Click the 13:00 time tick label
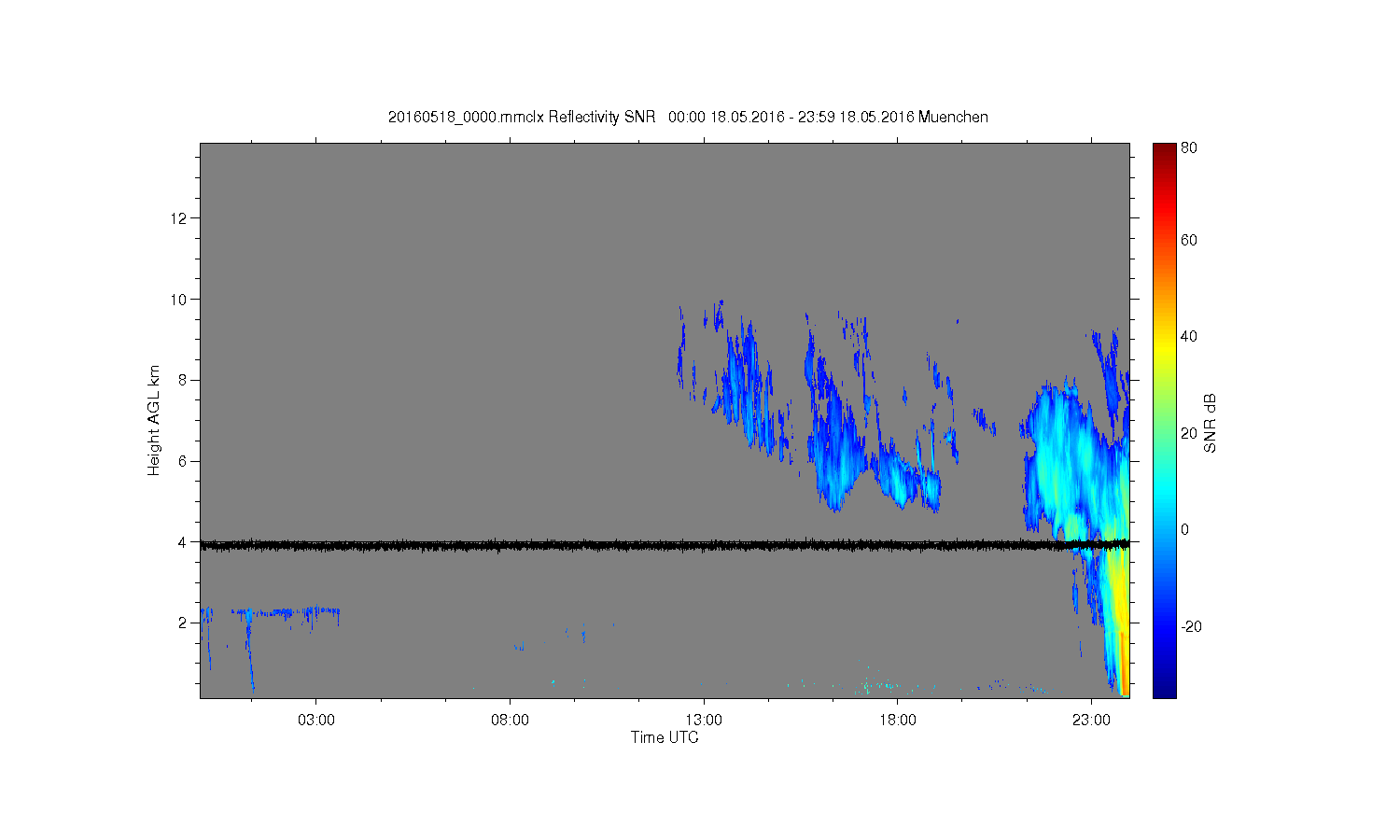1400x840 pixels. [x=704, y=721]
